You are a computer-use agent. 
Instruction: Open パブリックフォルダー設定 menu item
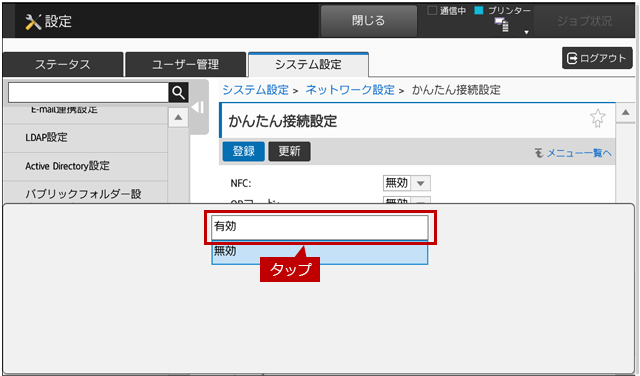pyautogui.click(x=85, y=193)
